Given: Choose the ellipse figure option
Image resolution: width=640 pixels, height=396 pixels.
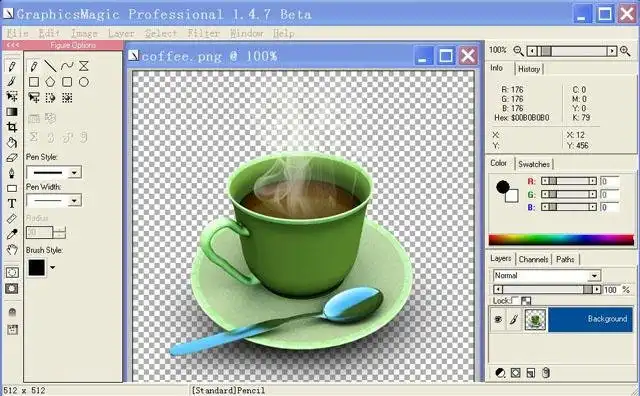Looking at the screenshot, I should coord(84,82).
